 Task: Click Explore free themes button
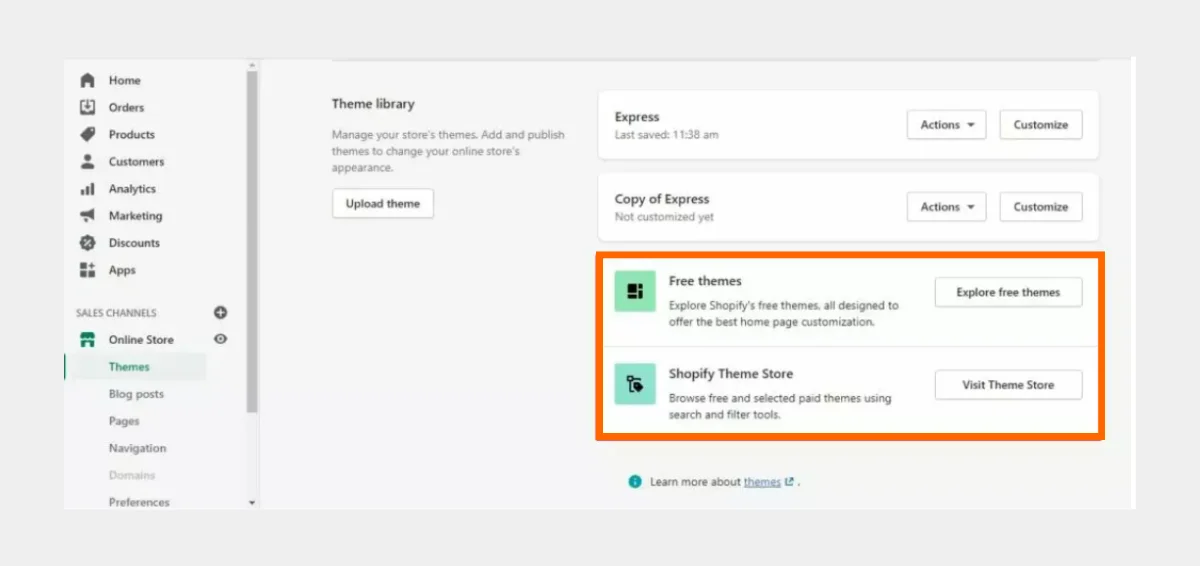pyautogui.click(x=1008, y=292)
